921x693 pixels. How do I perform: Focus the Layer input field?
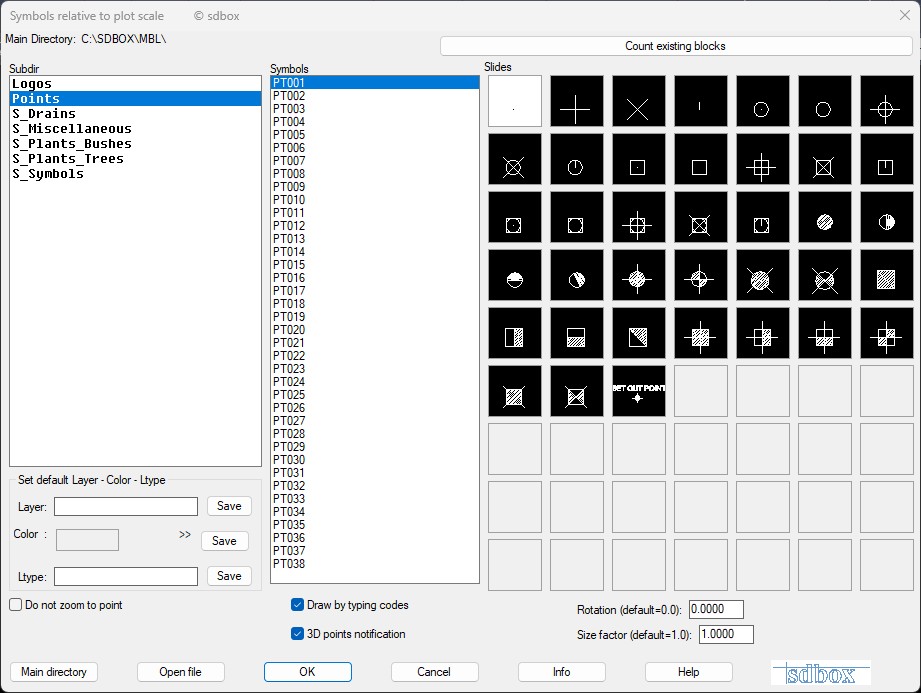click(126, 506)
